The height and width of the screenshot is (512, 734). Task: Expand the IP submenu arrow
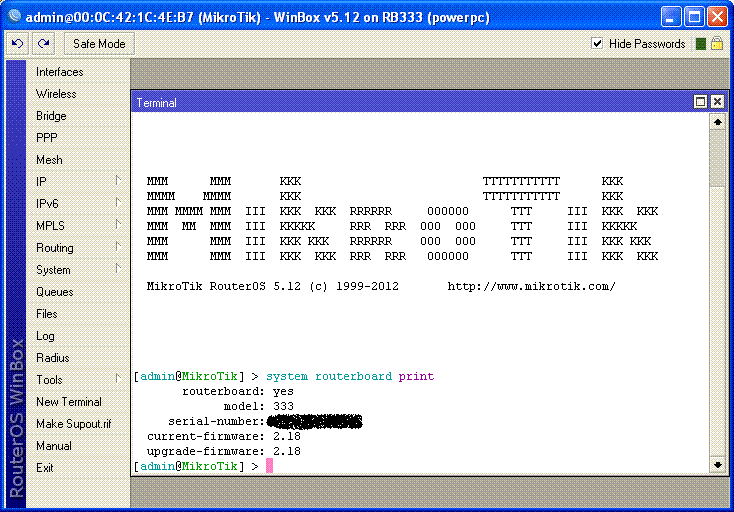tap(118, 181)
